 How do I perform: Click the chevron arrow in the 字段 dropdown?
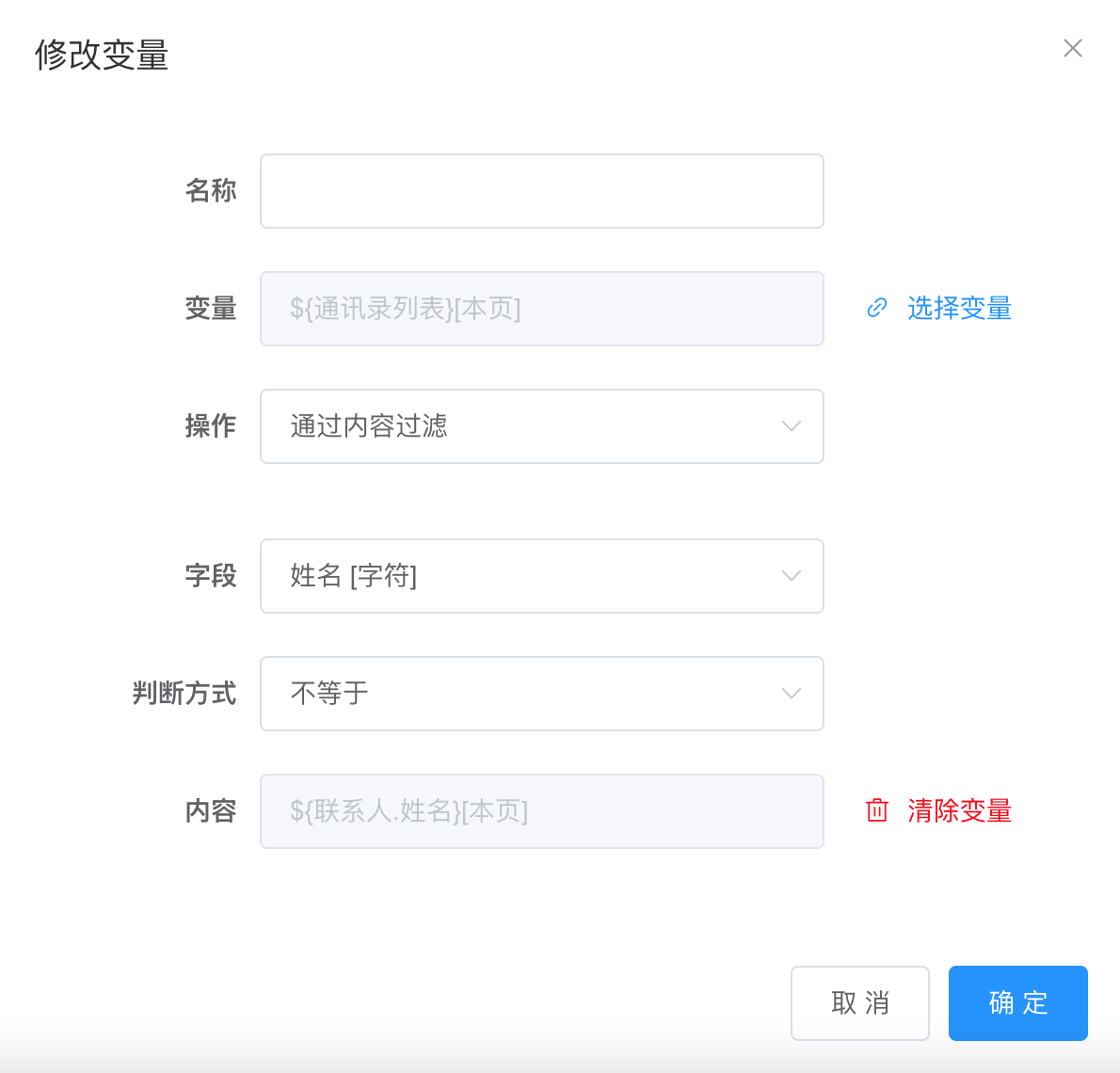tap(792, 576)
